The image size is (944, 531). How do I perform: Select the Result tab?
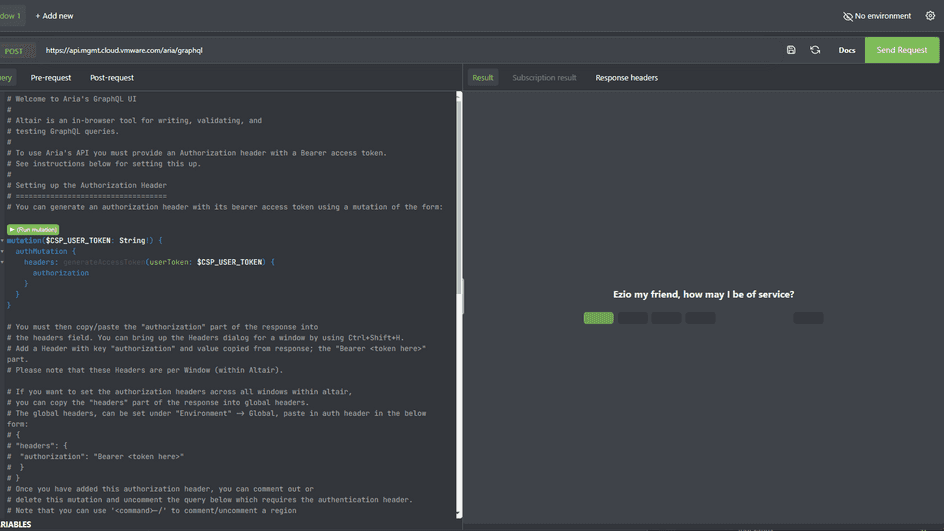[x=483, y=78]
